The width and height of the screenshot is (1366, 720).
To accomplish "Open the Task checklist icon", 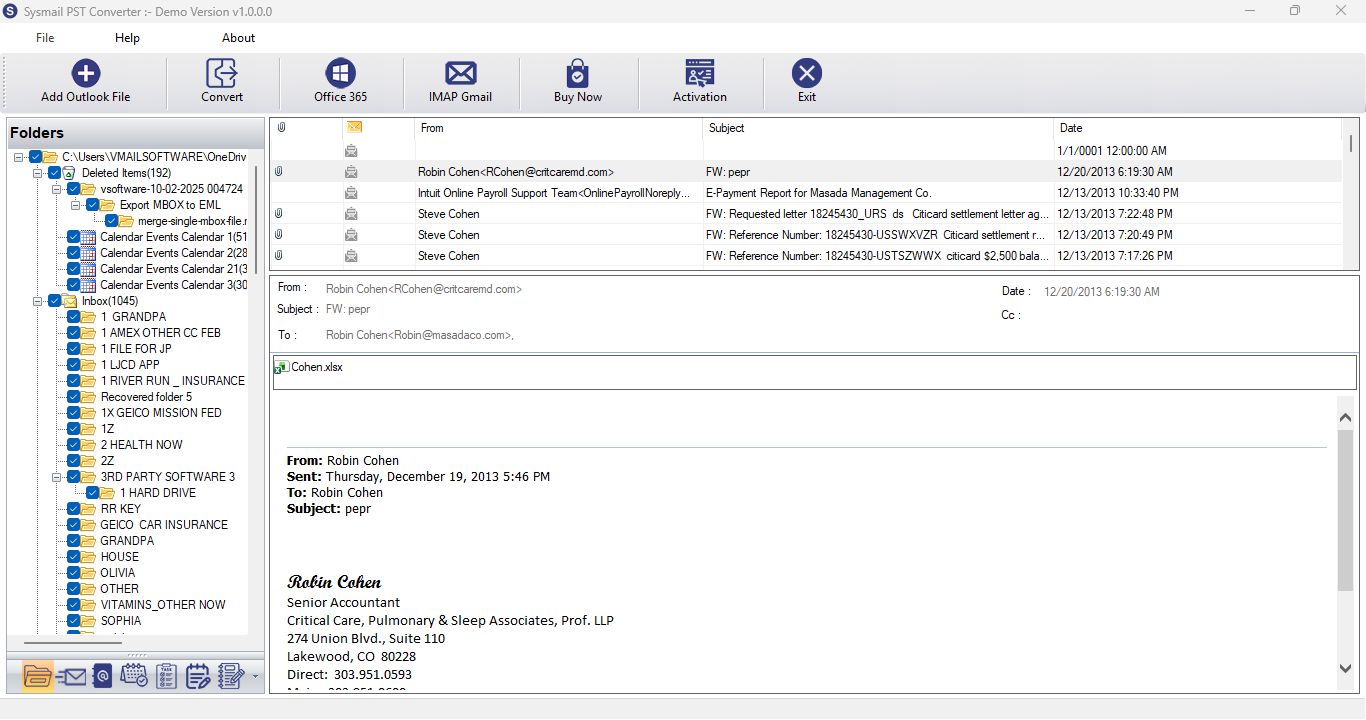I will [x=167, y=677].
